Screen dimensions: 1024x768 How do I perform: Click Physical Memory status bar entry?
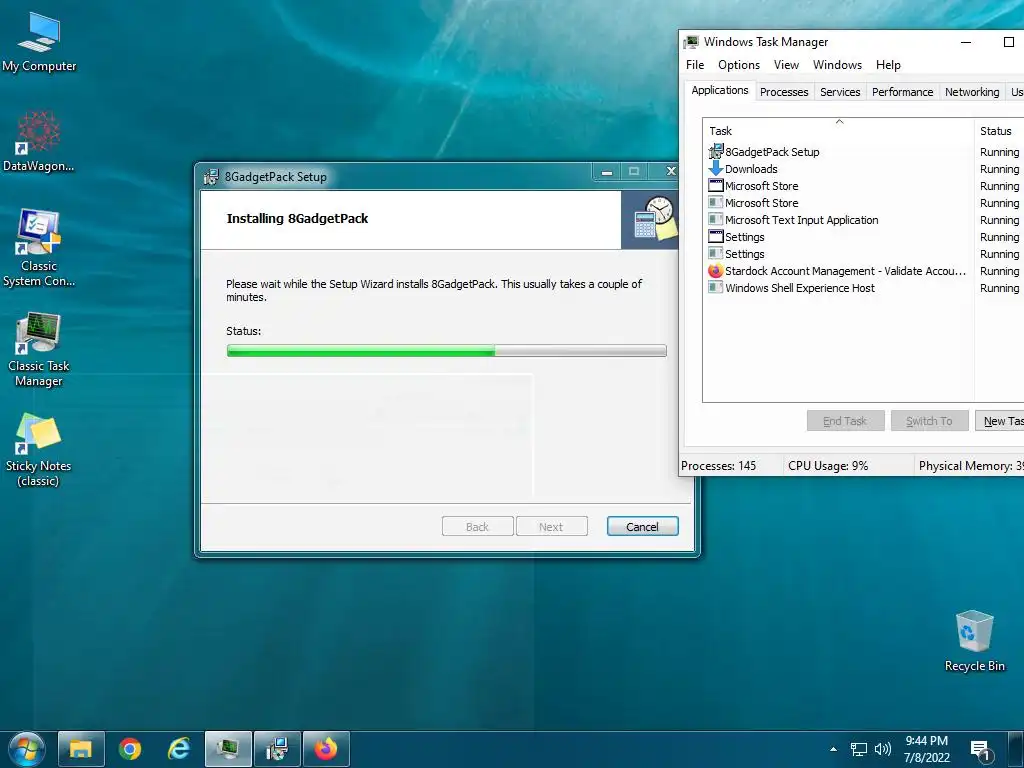pyautogui.click(x=970, y=466)
